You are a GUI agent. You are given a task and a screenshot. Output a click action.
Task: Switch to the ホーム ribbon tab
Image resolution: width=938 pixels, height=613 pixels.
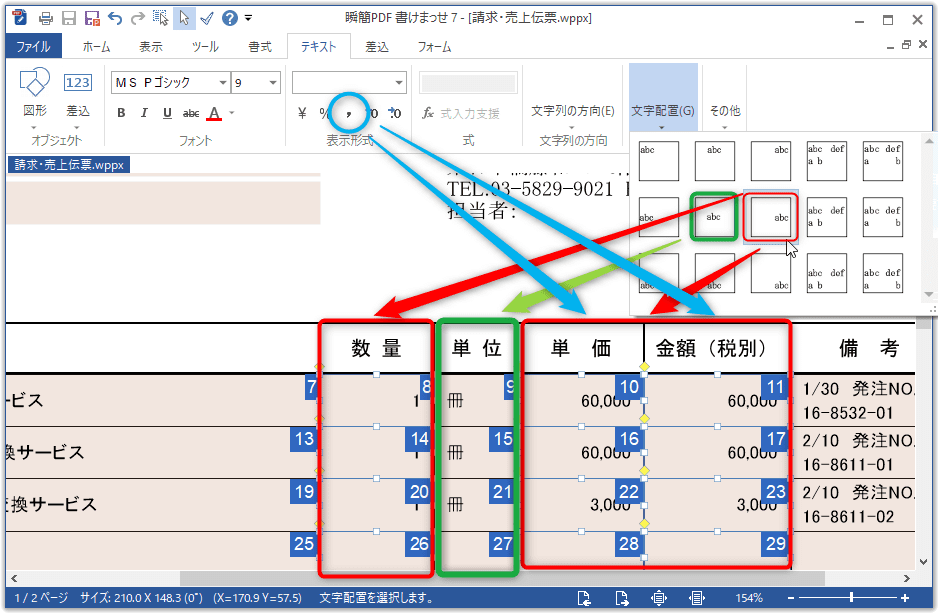point(96,46)
